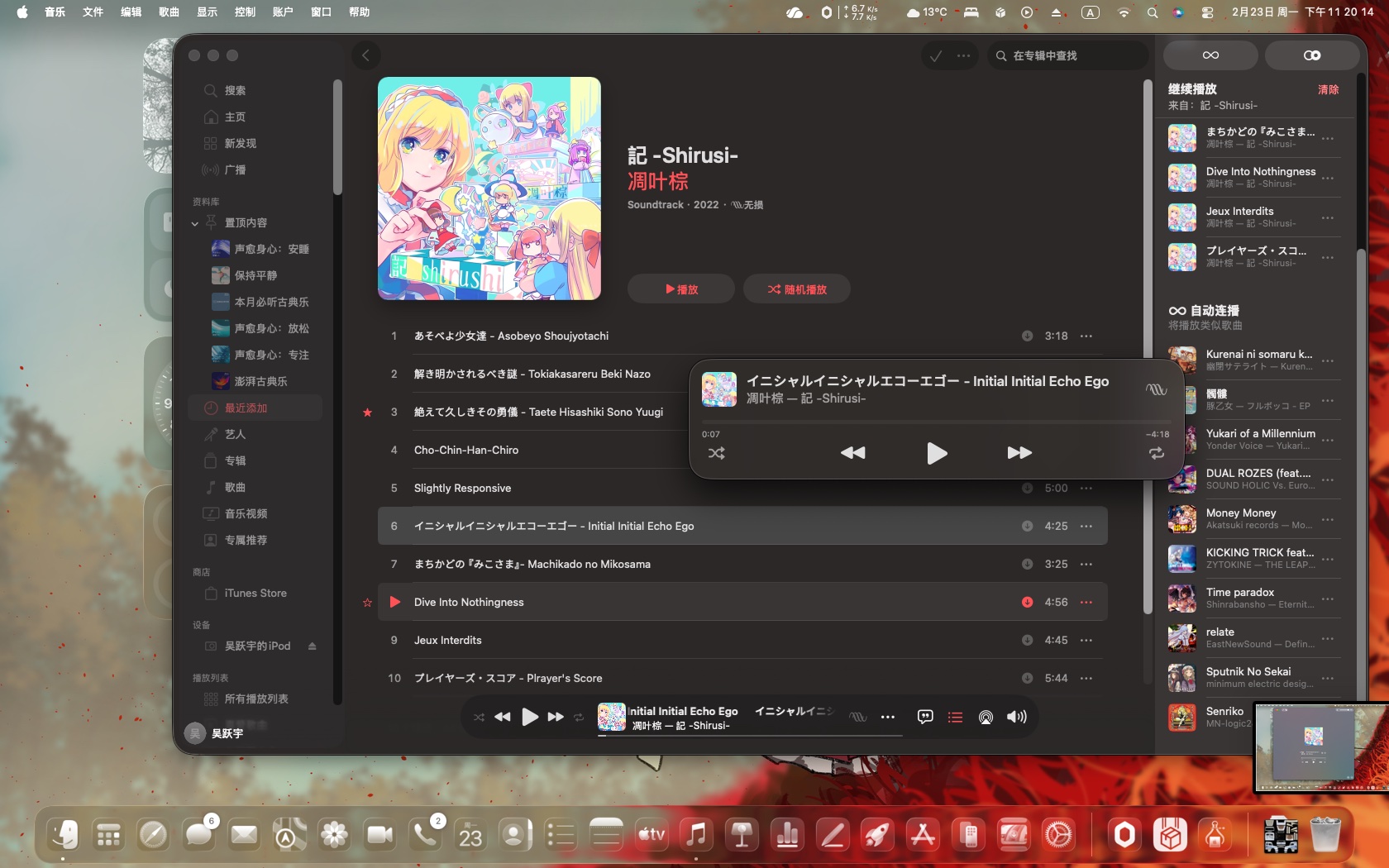Click the download icon for Slightly Responsive

pyautogui.click(x=1027, y=488)
